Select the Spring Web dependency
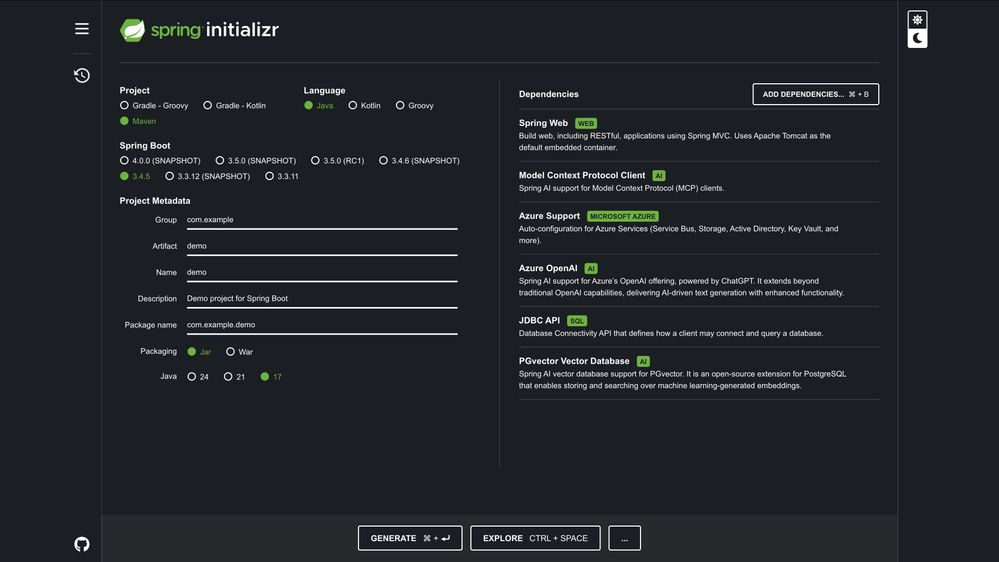Viewport: 999px width, 562px height. tap(698, 135)
